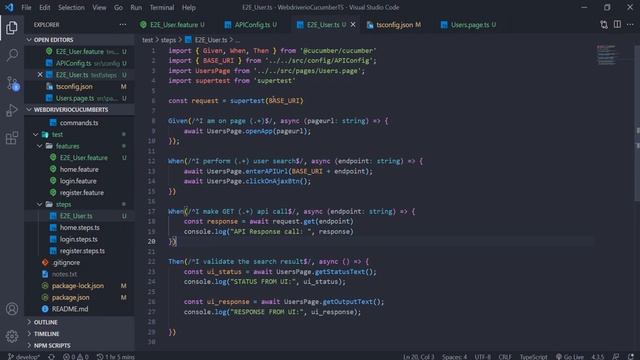Open login.feature in the file tree
Image resolution: width=640 pixels, height=360 pixels.
78,181
